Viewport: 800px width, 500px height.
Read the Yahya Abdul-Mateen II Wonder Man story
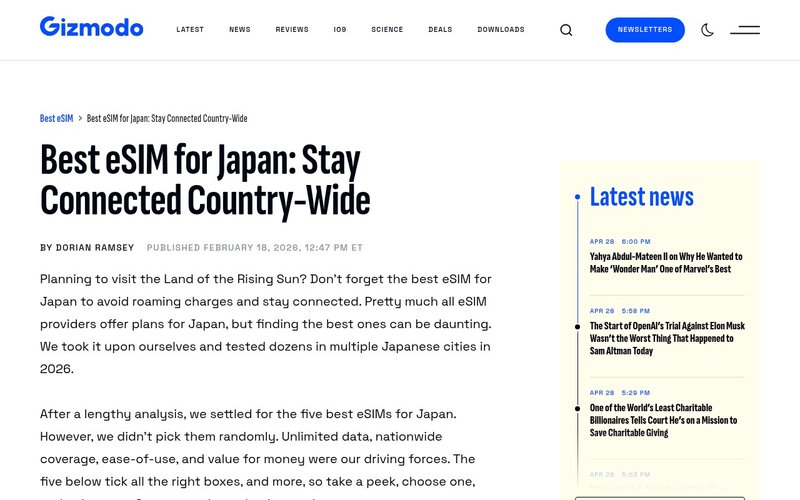point(666,263)
